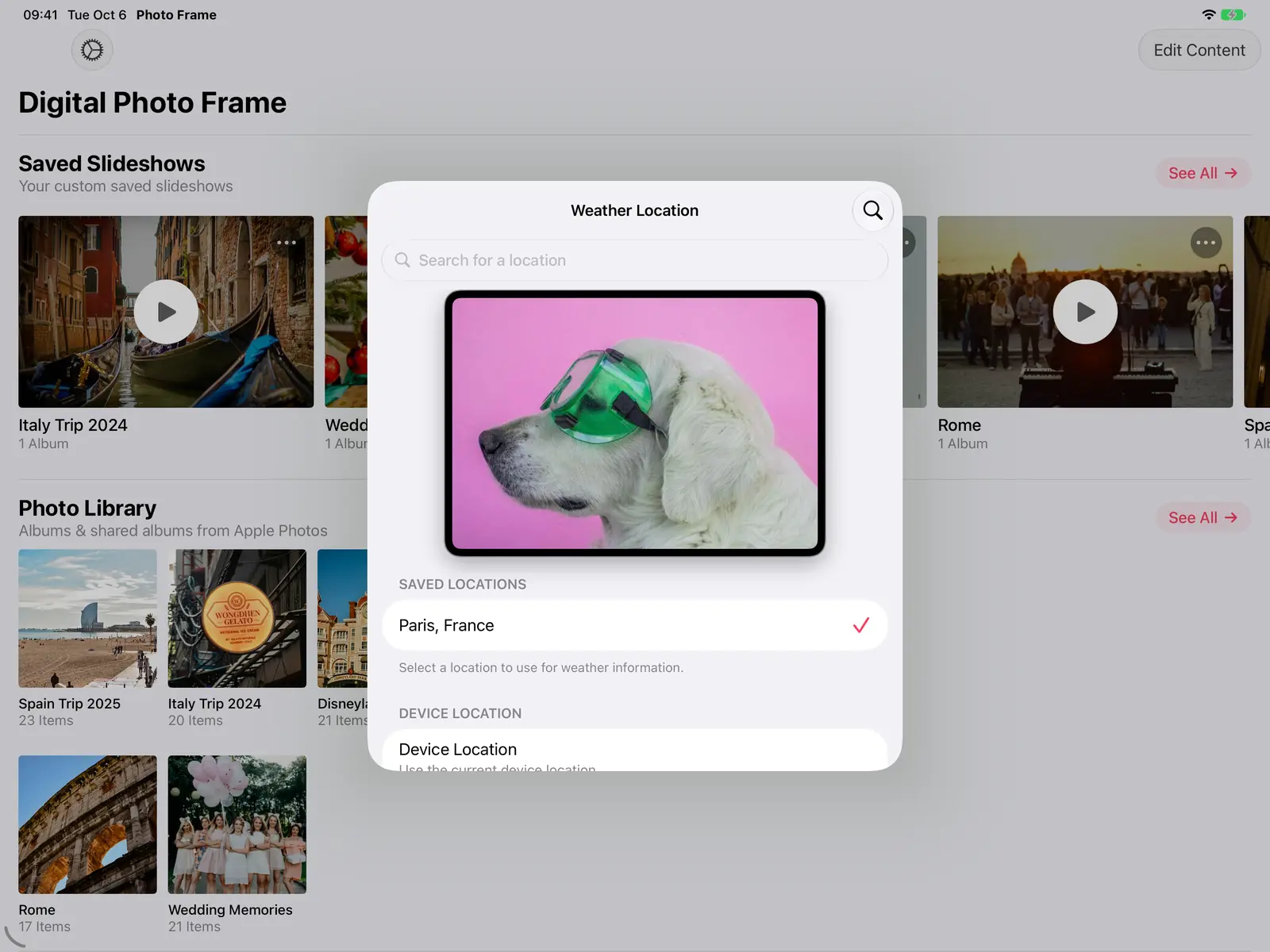
Task: Play the Italy Trip 2024 slideshow
Action: tap(166, 312)
